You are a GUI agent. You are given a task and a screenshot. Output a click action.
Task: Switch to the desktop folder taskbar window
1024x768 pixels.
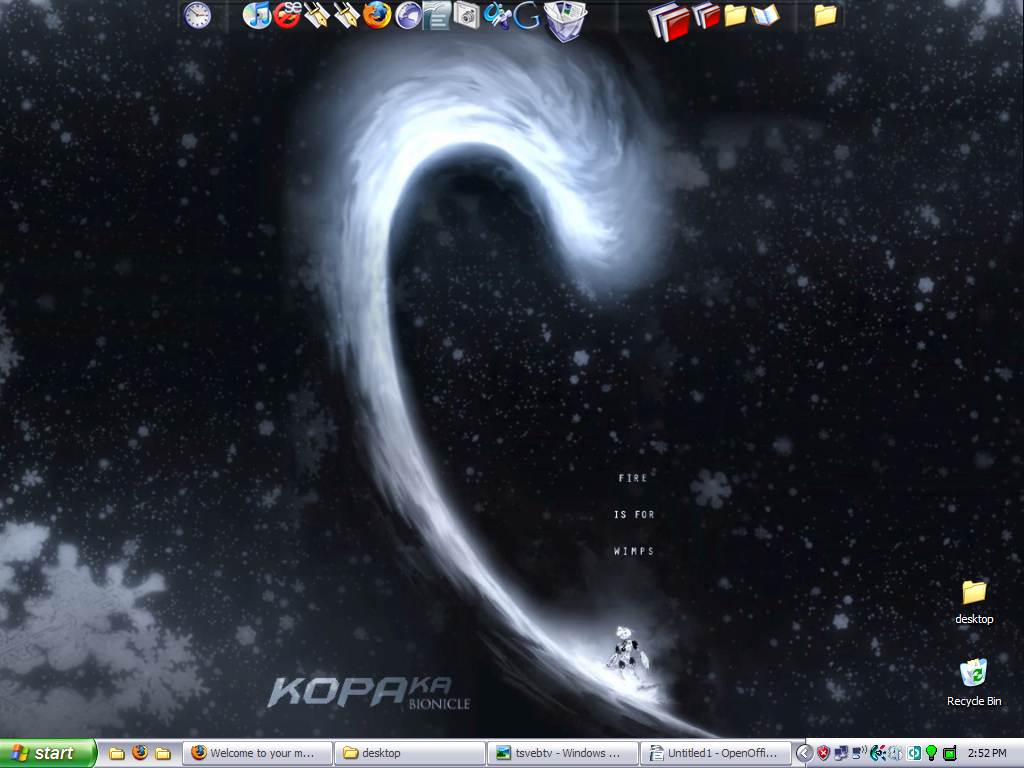tap(410, 753)
